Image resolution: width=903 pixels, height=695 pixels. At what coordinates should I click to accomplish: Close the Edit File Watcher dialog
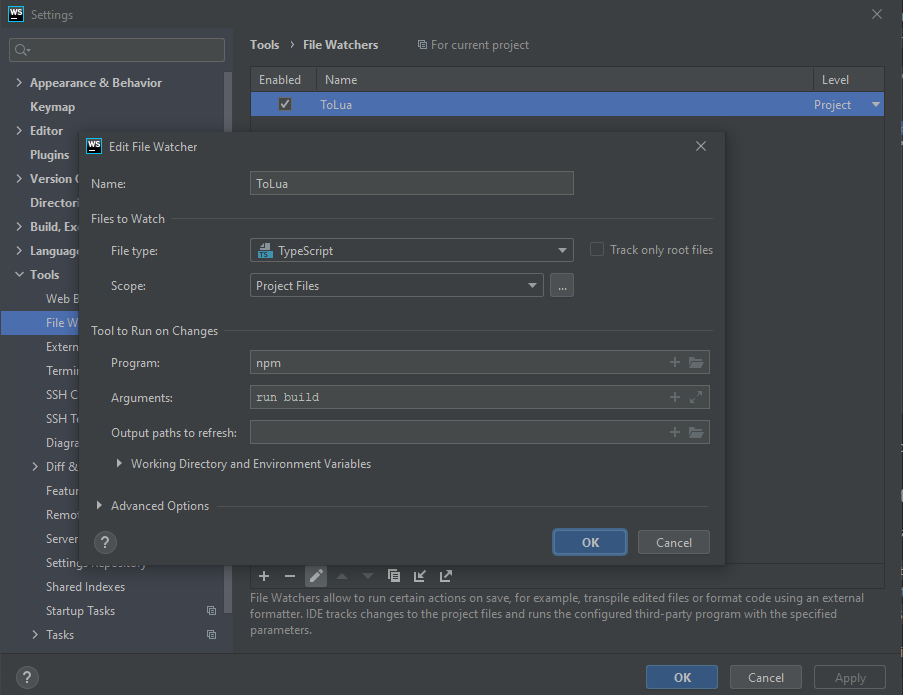click(701, 146)
